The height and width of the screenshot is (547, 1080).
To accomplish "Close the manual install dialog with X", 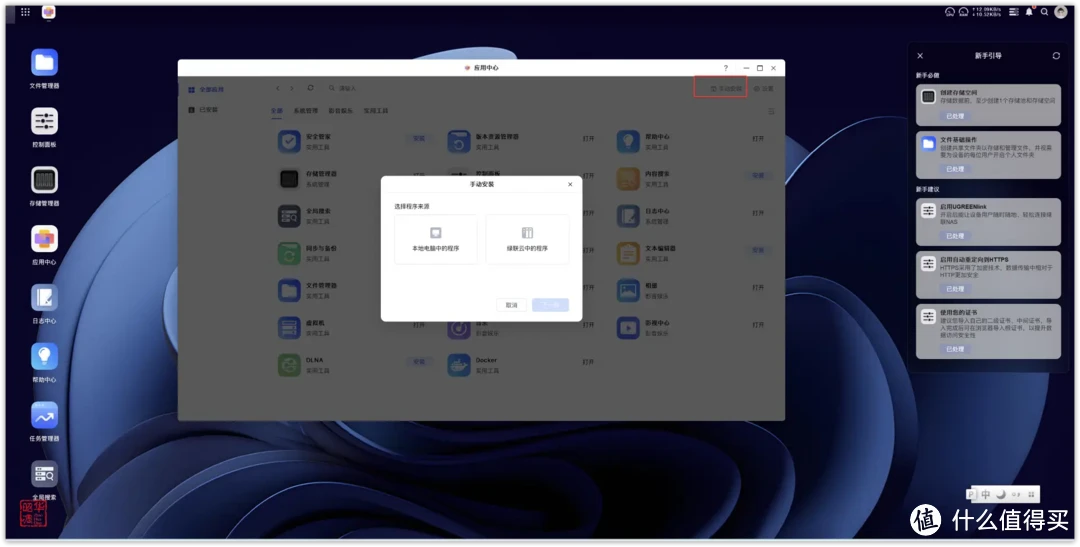I will click(x=570, y=184).
